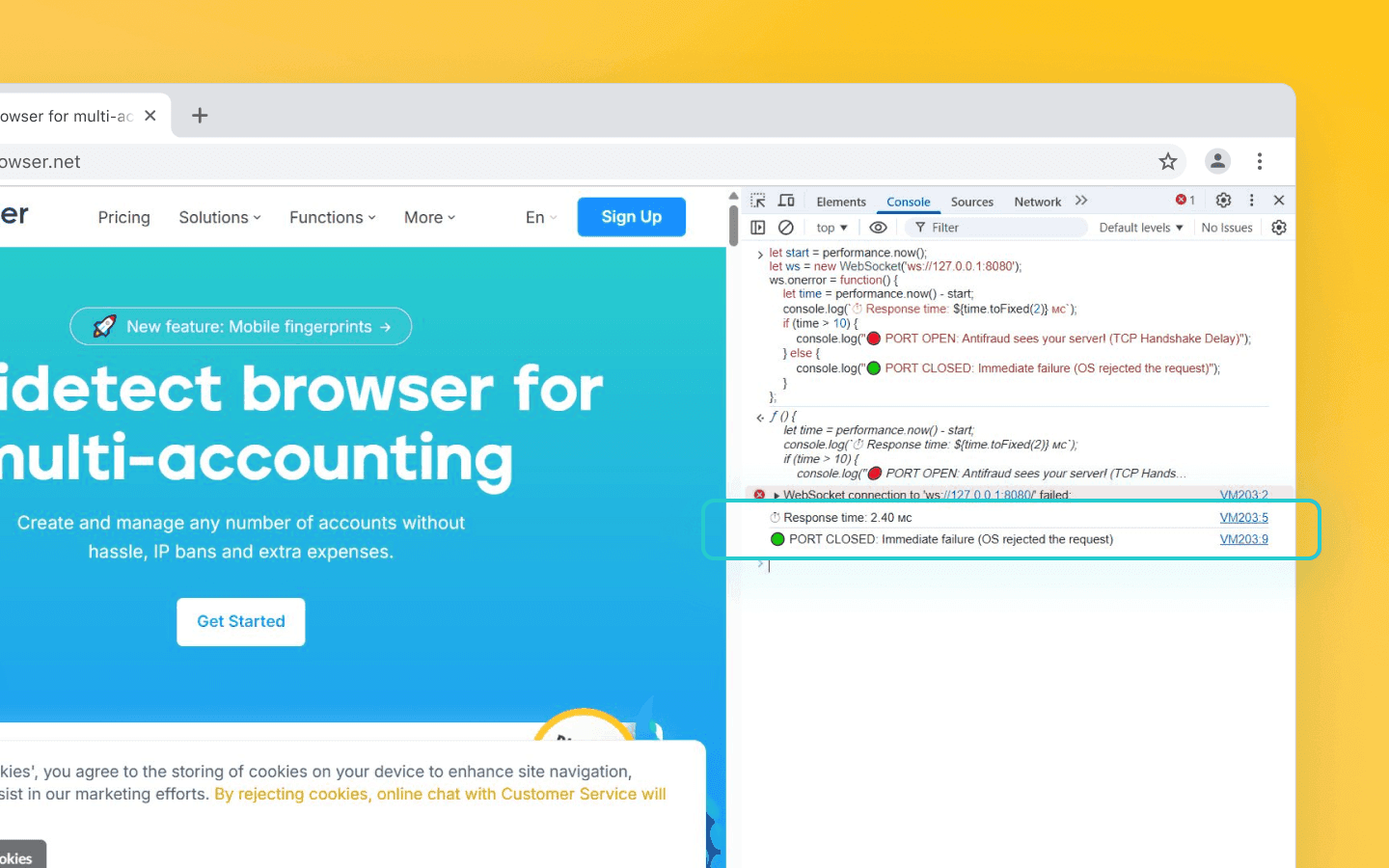Switch to the Elements tab
This screenshot has width=1389, height=868.
coord(841,202)
